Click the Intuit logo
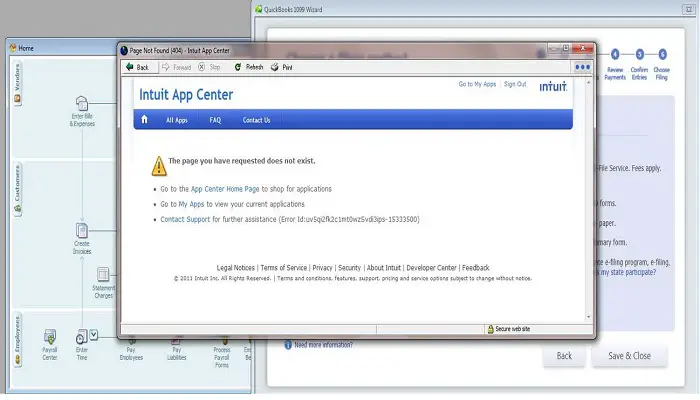700x400 pixels. pos(553,86)
